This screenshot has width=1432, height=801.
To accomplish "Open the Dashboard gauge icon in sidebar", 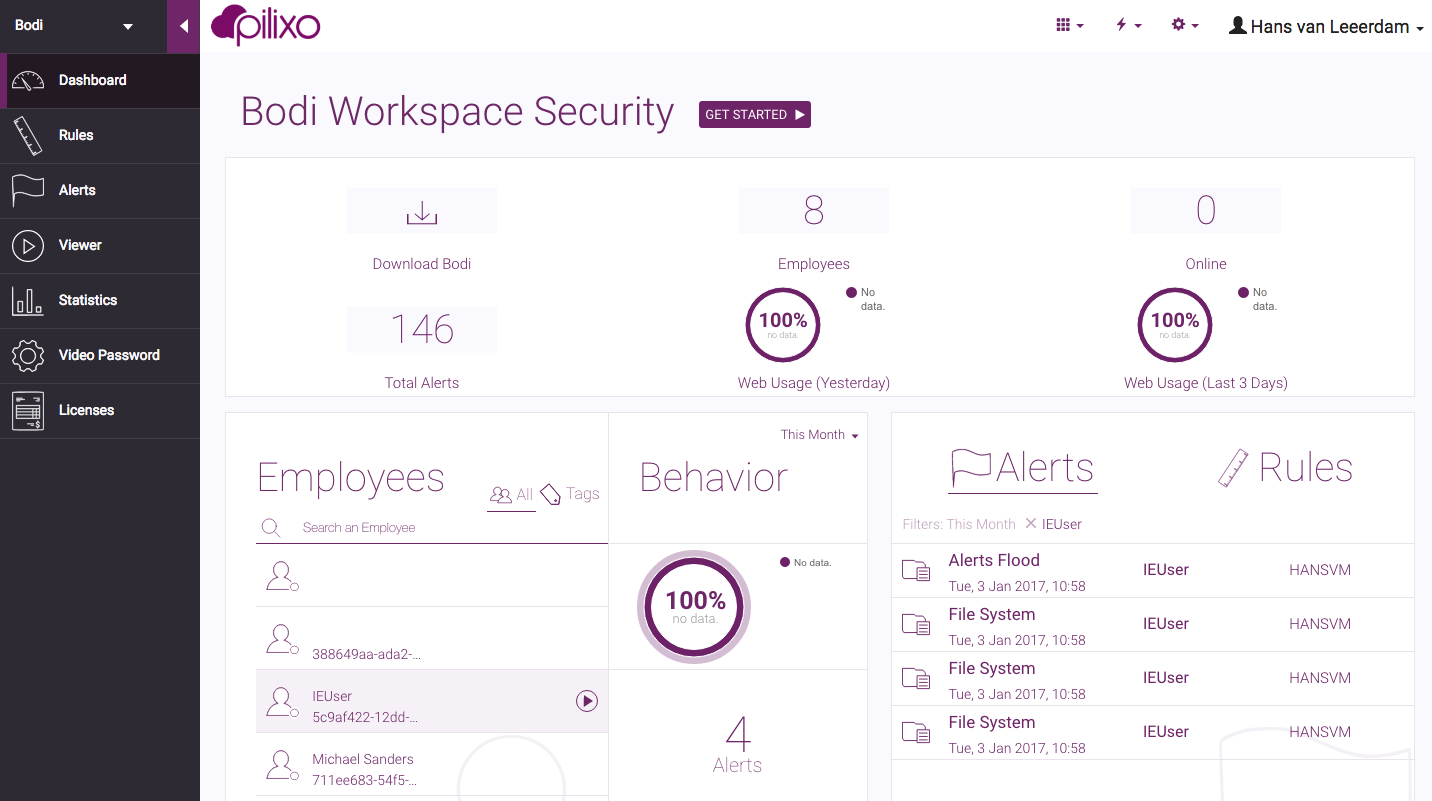I will (x=28, y=81).
